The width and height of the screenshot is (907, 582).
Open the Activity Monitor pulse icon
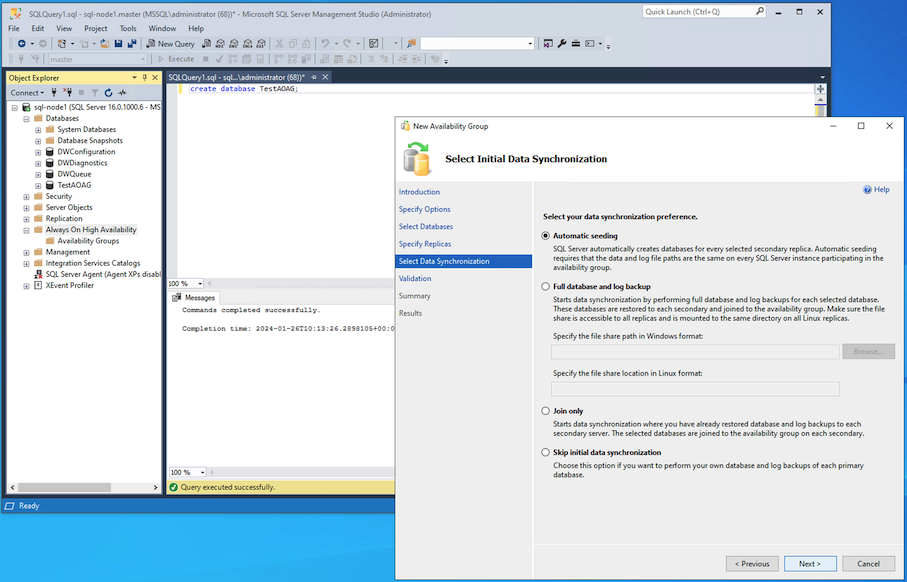(122, 93)
